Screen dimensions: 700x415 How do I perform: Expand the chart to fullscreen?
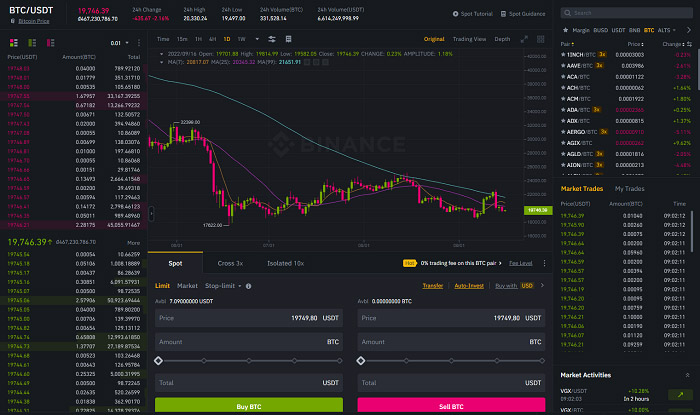coord(524,39)
